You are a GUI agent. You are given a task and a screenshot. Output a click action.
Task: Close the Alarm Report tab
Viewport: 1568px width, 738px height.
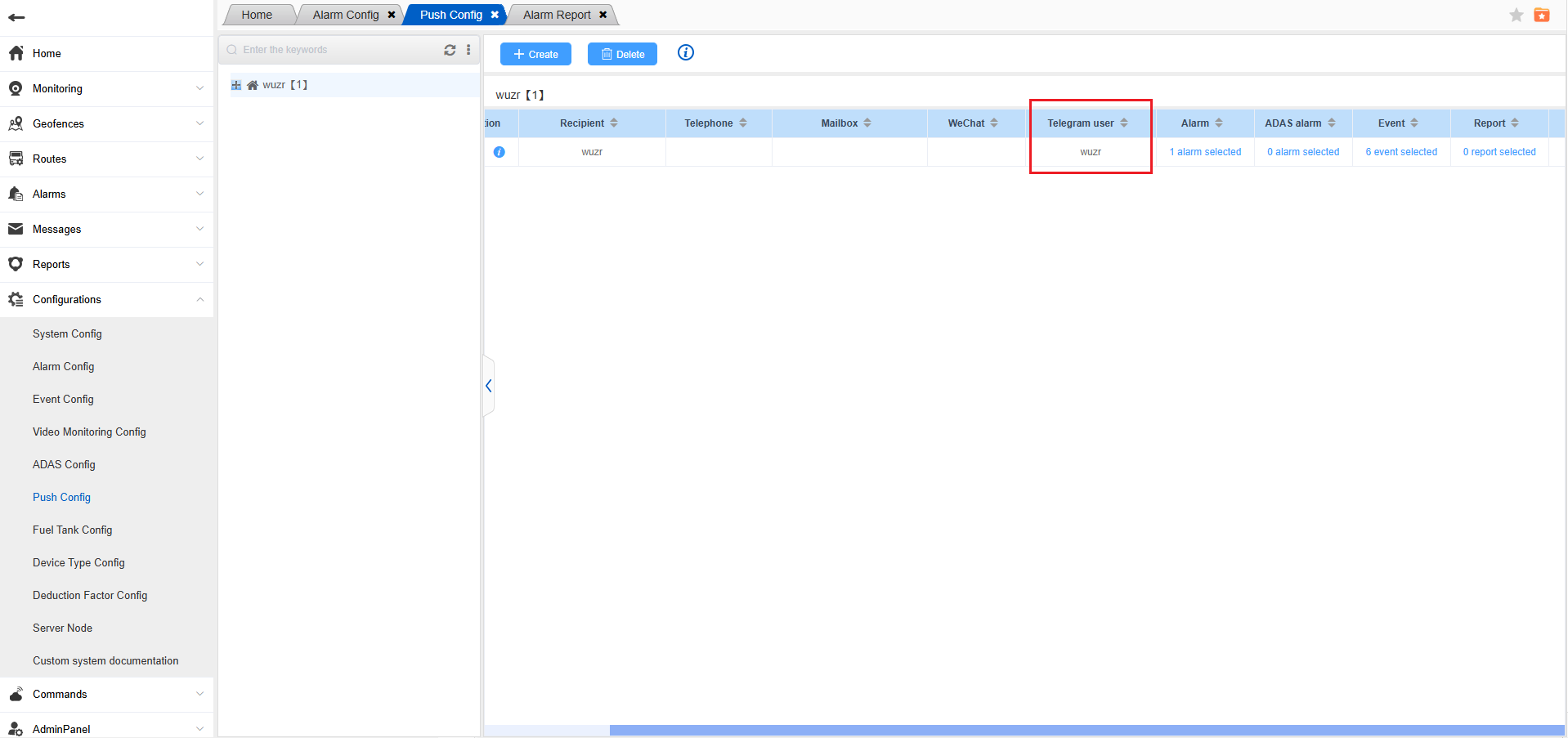tap(603, 15)
